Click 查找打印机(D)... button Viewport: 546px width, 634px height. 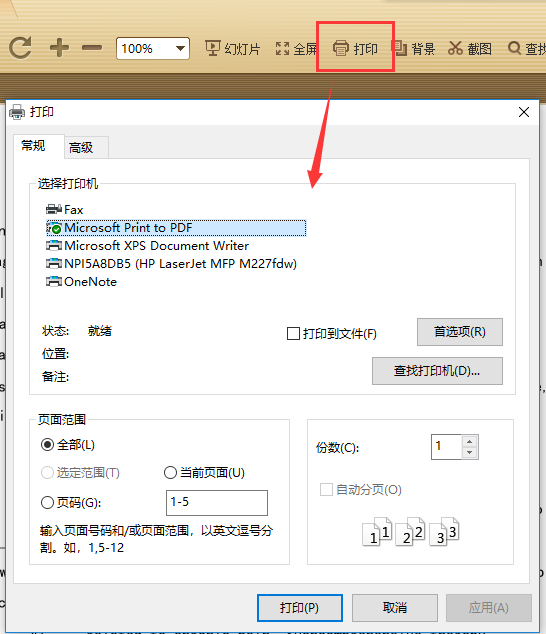(x=437, y=371)
